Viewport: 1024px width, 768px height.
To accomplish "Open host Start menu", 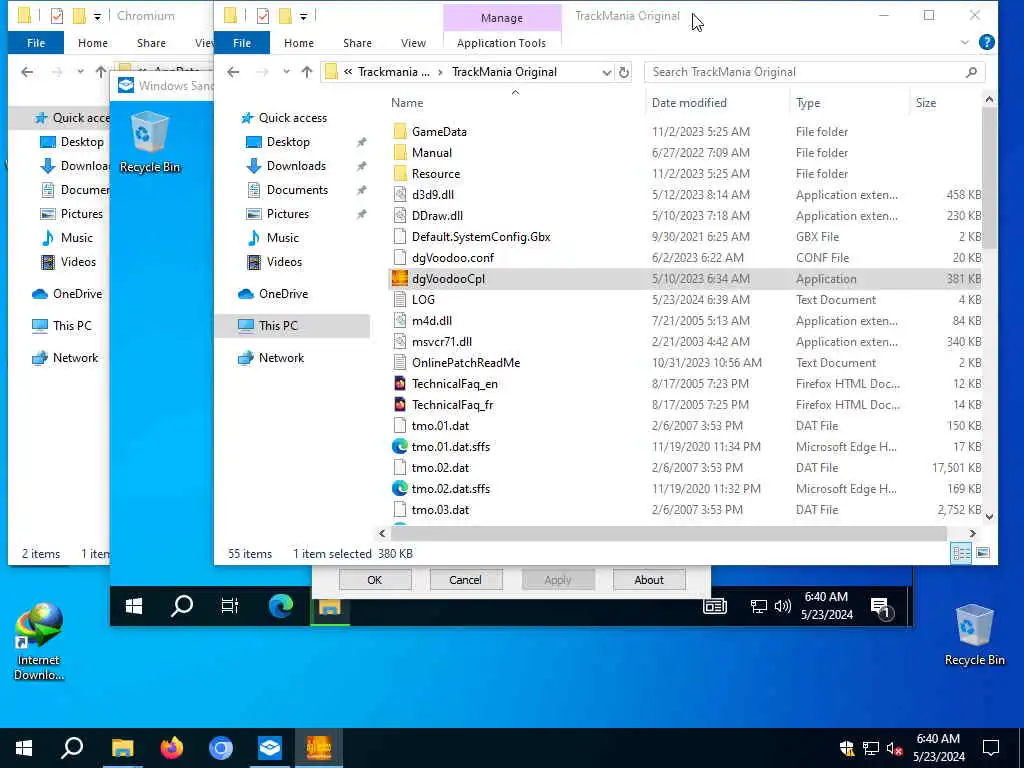I will click(x=24, y=747).
